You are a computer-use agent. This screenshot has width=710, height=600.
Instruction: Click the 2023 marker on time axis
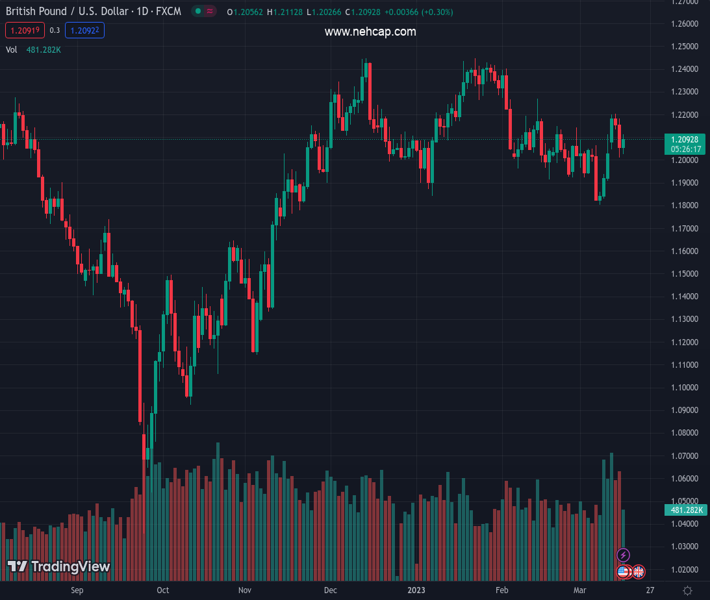click(x=416, y=590)
